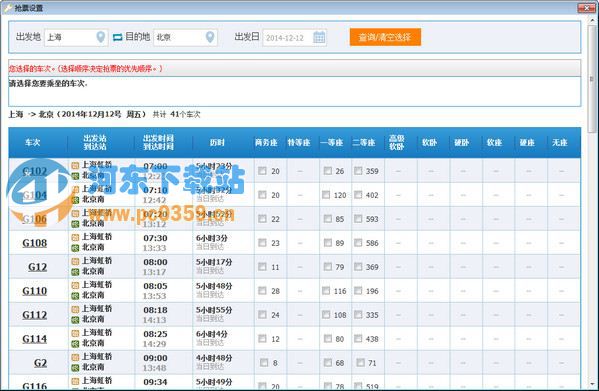Open train G2 link
Screen dimensions: 599x391
point(40,363)
